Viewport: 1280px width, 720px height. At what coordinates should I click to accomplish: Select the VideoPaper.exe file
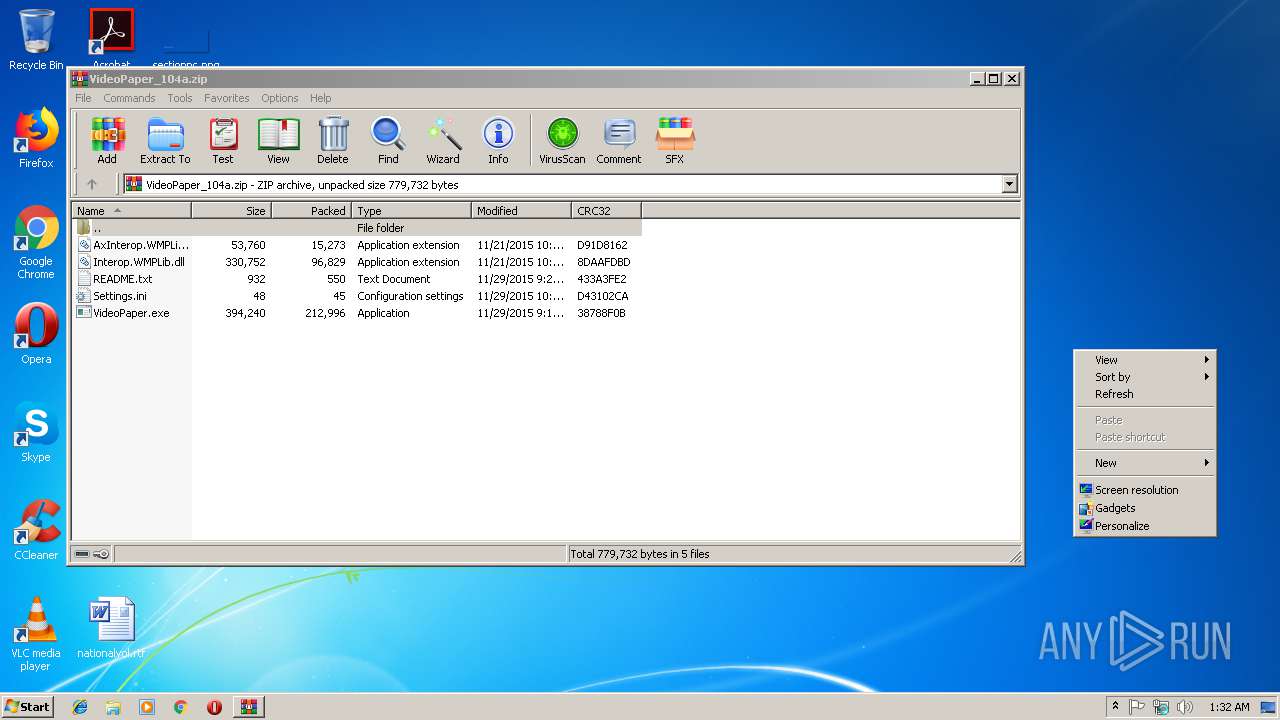coord(357,313)
